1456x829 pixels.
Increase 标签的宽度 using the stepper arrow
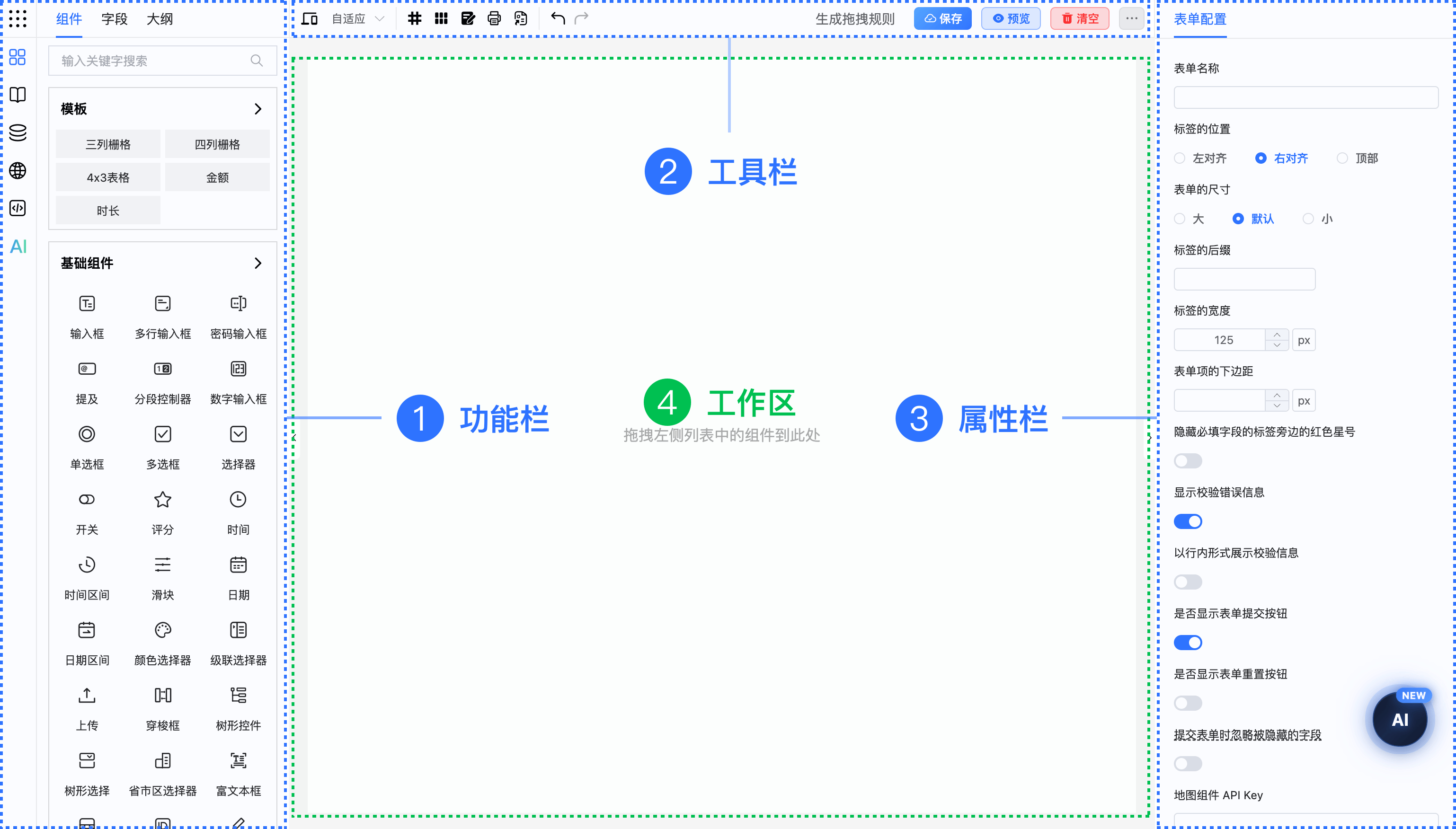(x=1277, y=336)
